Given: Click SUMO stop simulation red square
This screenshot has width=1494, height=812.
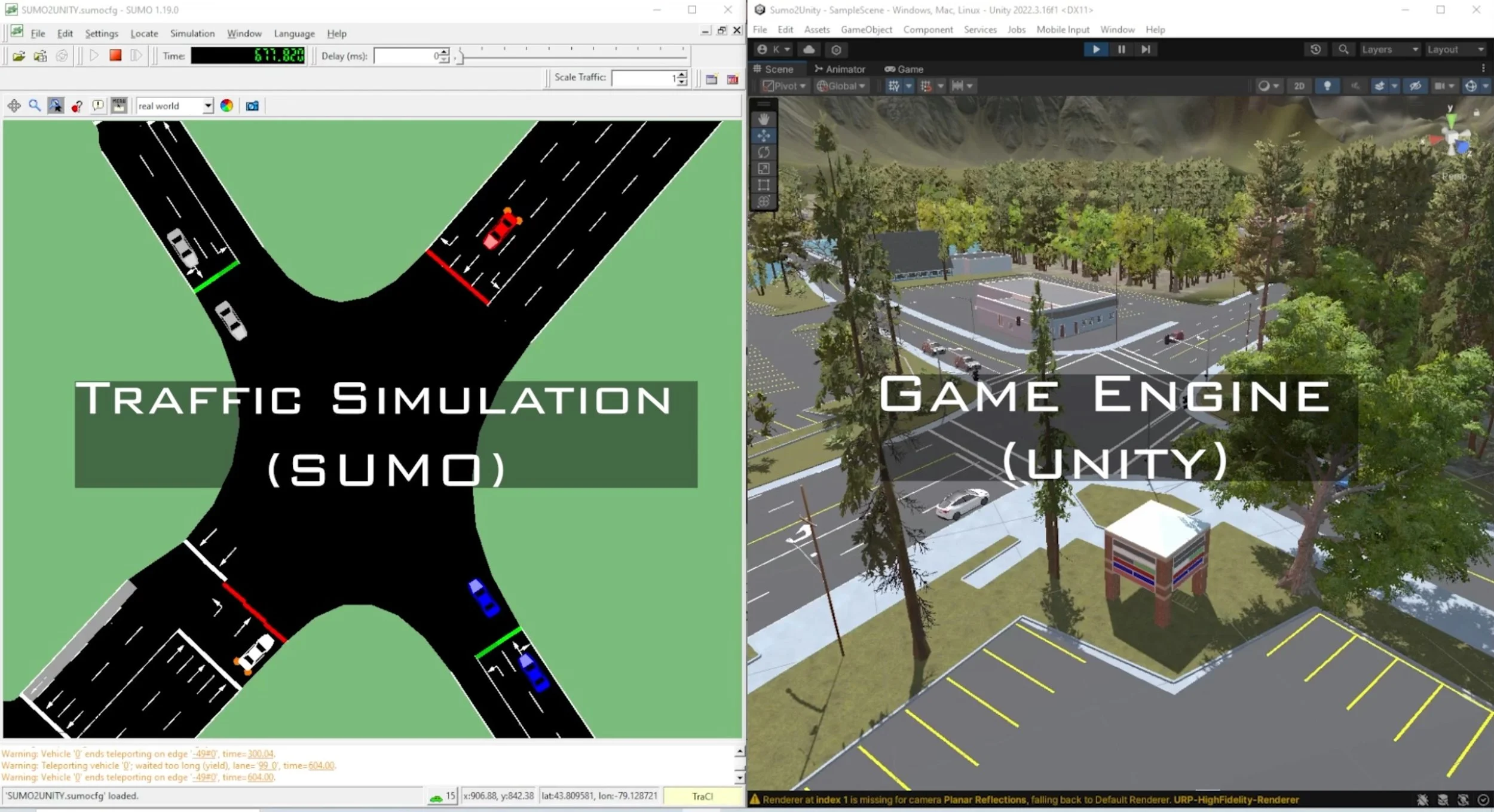Looking at the screenshot, I should [115, 56].
